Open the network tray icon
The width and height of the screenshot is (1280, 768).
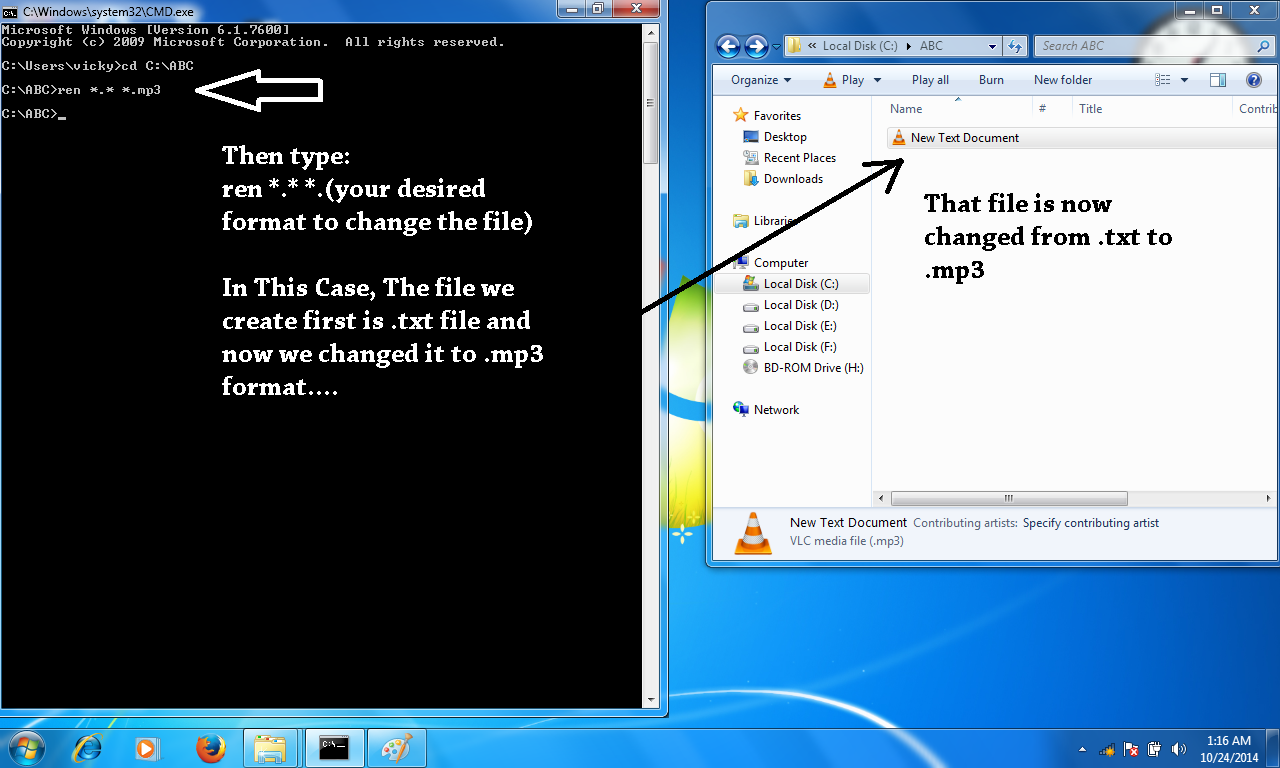point(1108,749)
